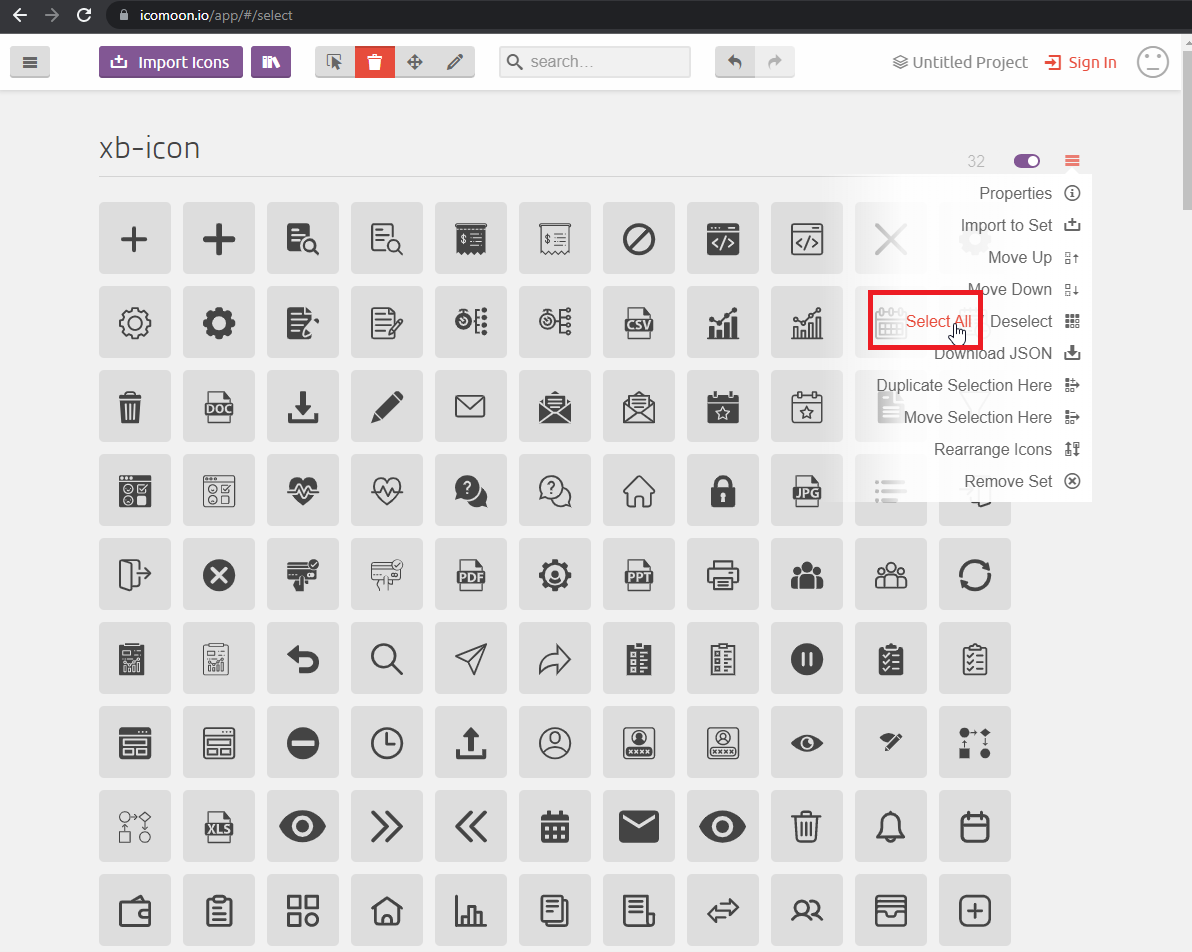Screen dimensions: 1192x952
Task: Select the magnifying glass search icon
Action: (x=387, y=658)
